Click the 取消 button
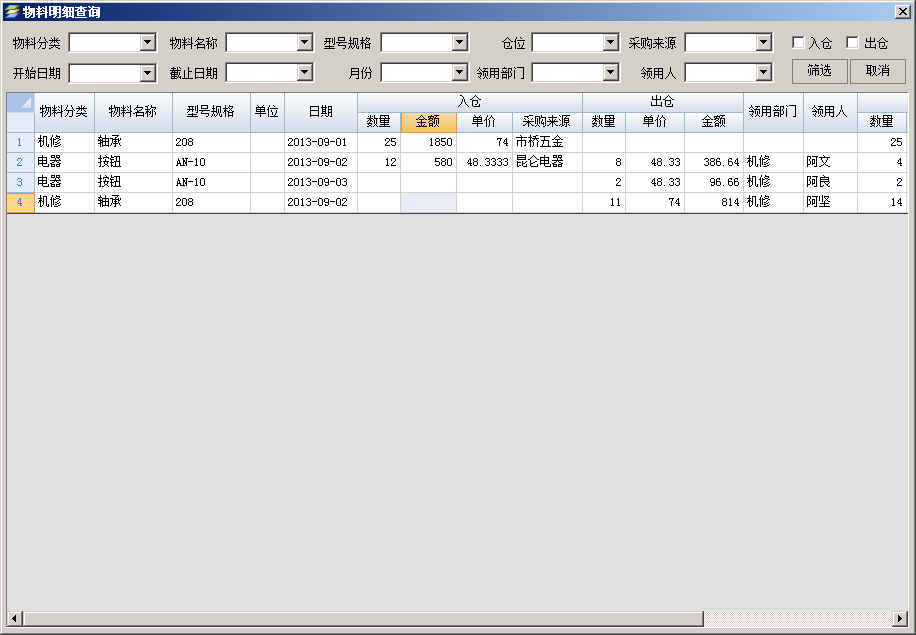The height and width of the screenshot is (635, 916). [x=877, y=71]
